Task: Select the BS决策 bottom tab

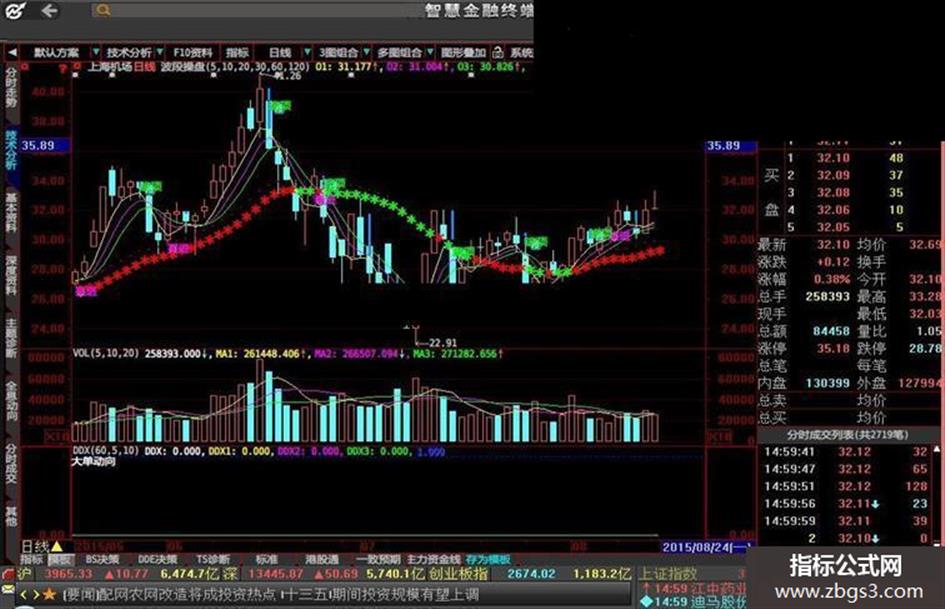Action: 102,560
